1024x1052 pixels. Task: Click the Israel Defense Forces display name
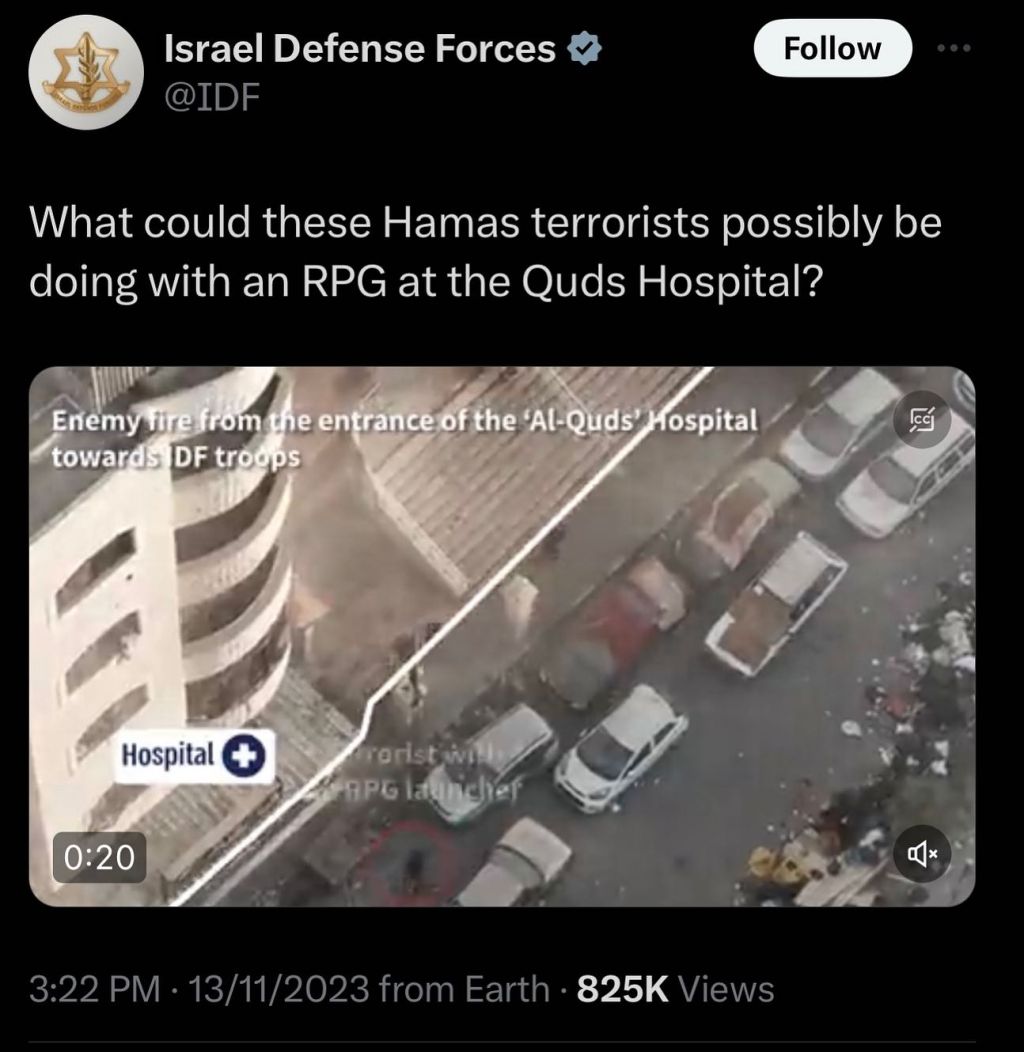(360, 49)
